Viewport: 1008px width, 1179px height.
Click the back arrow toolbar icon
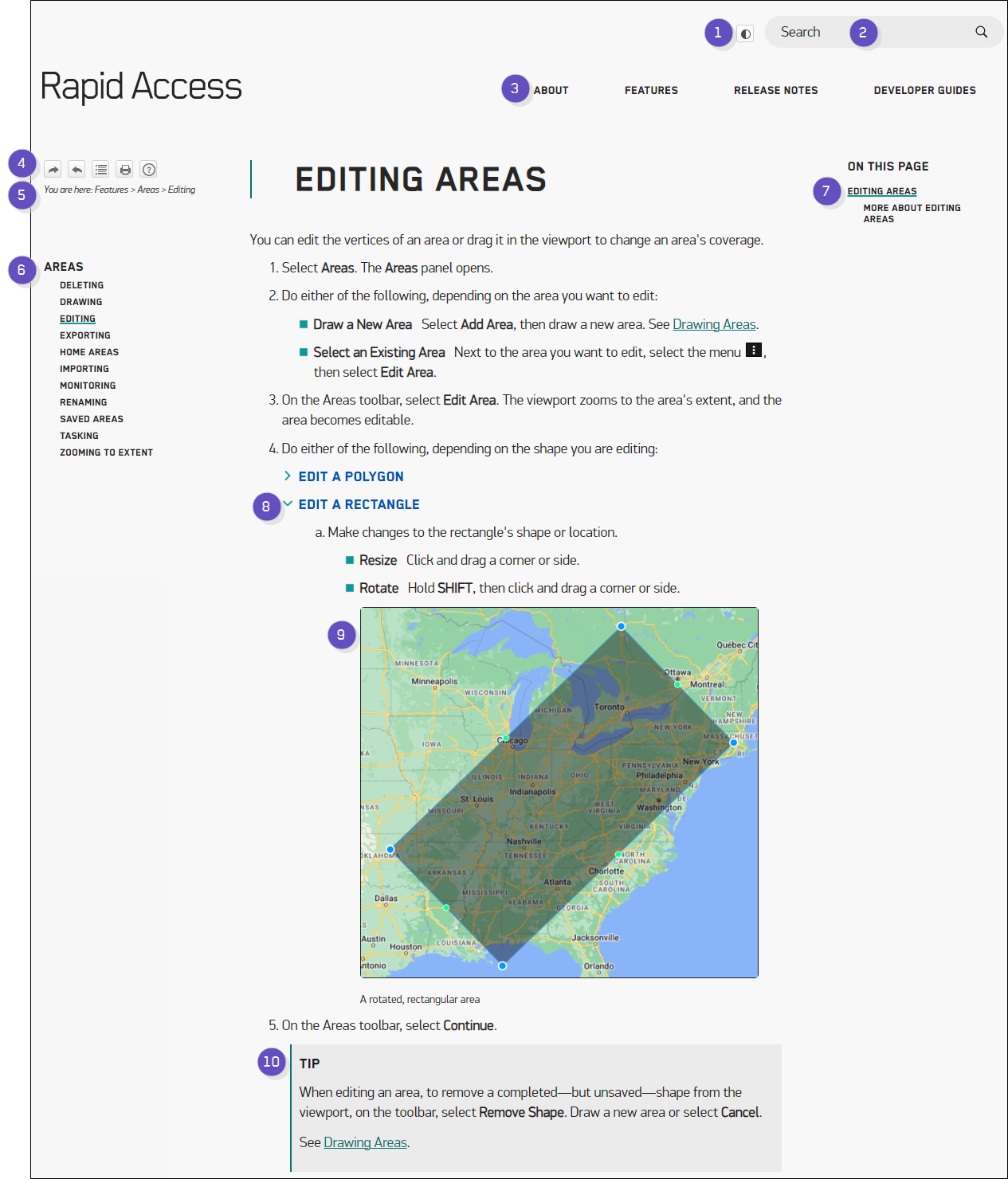76,169
